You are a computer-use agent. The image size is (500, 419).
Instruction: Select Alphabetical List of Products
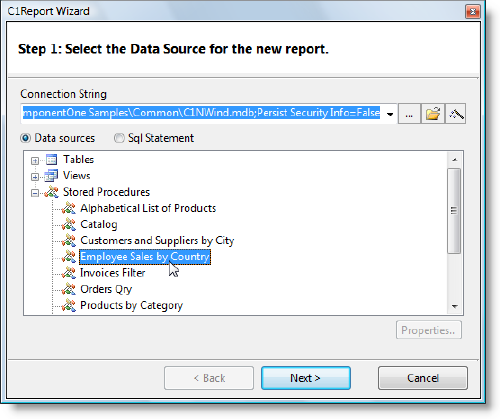click(148, 208)
